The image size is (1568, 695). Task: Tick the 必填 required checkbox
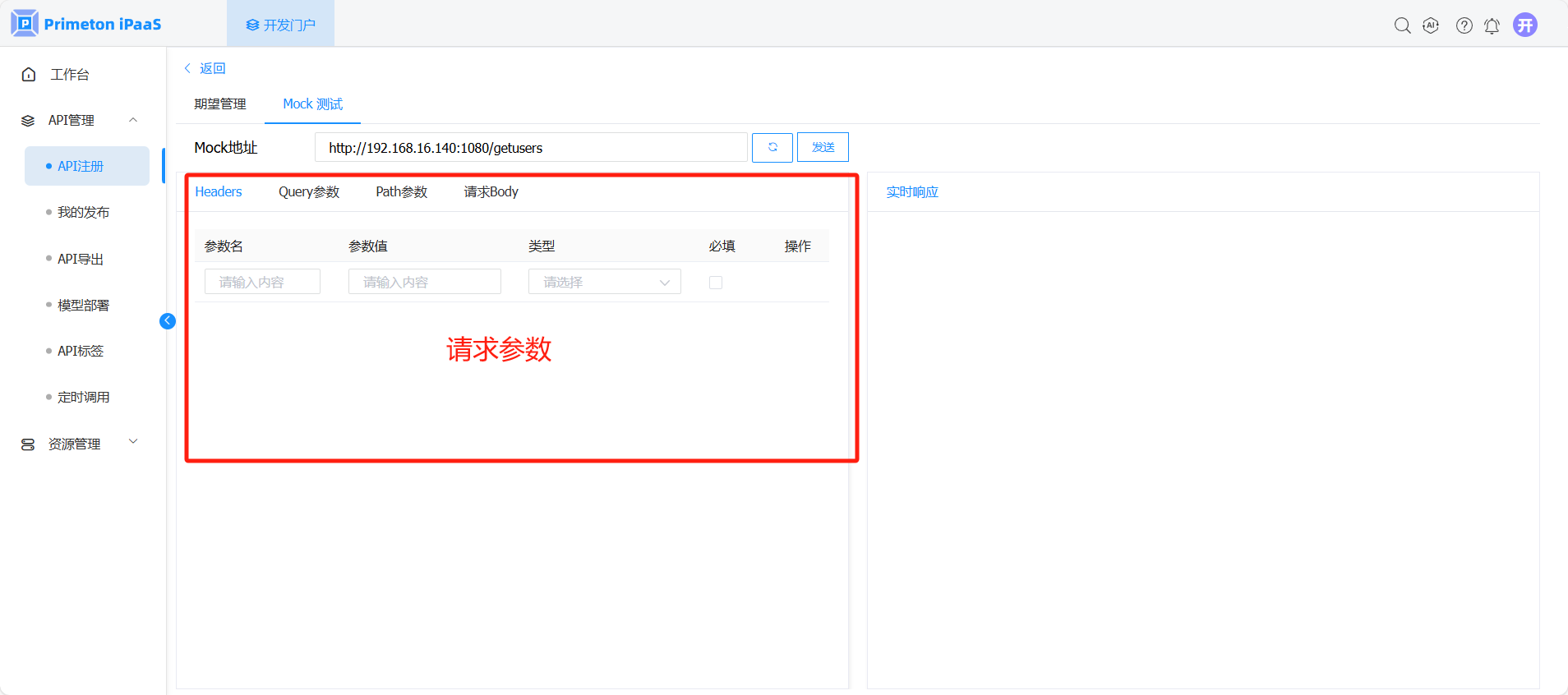[x=716, y=283]
